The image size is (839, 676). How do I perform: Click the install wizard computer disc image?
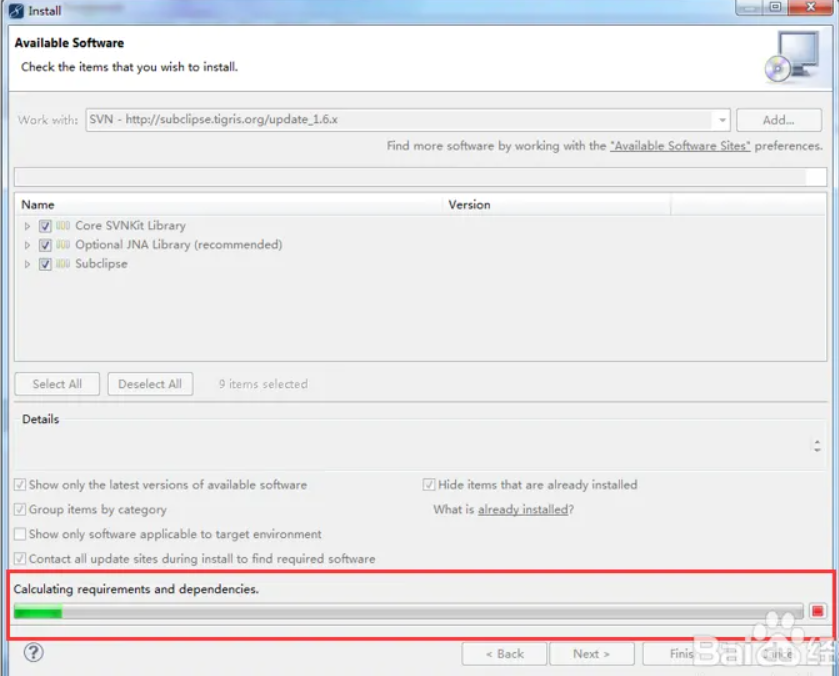[x=792, y=56]
